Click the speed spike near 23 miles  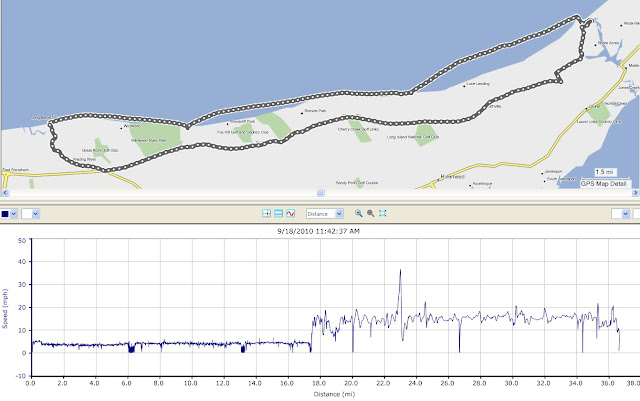tap(400, 272)
